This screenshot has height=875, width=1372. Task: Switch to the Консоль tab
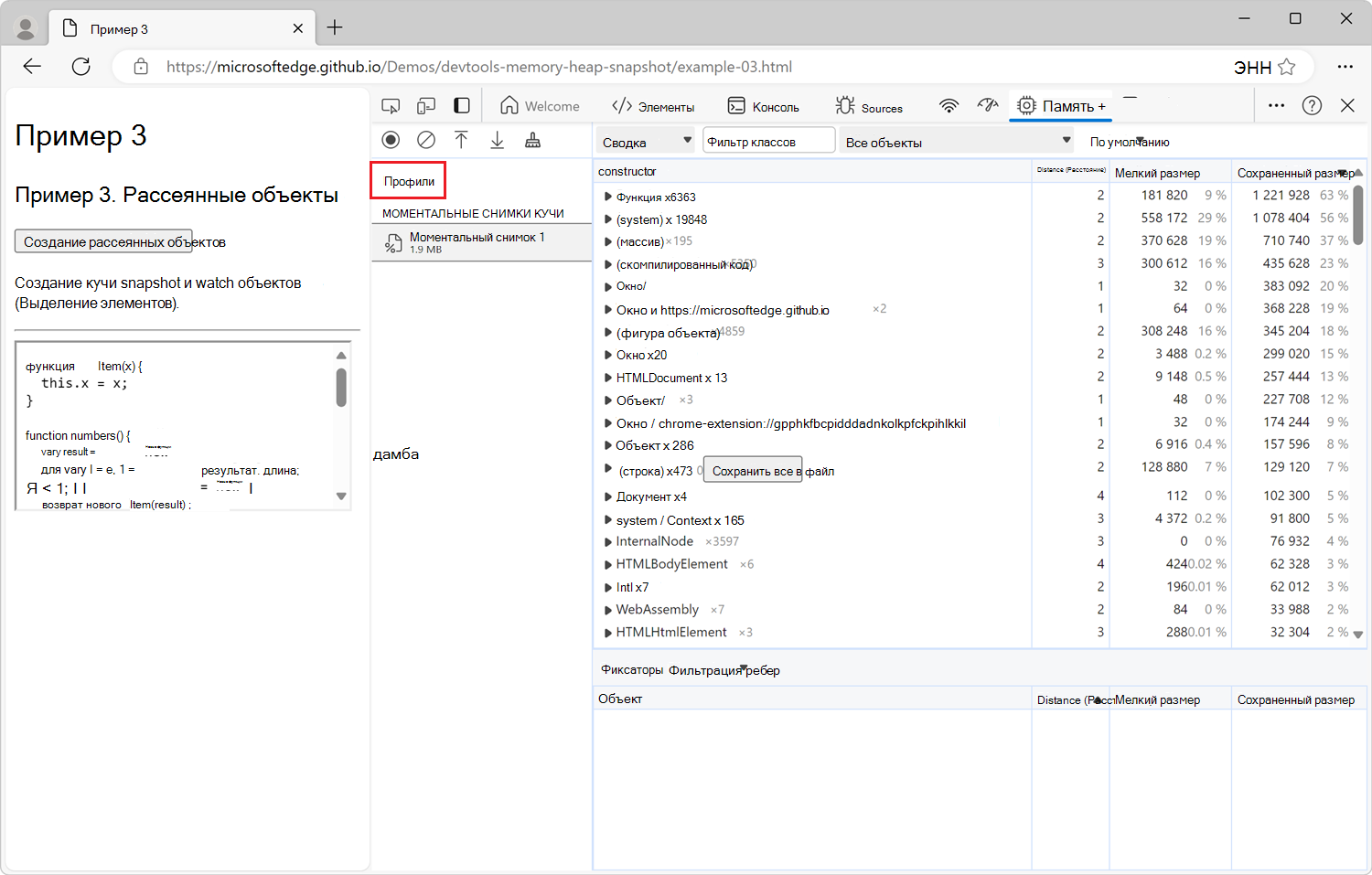point(764,106)
